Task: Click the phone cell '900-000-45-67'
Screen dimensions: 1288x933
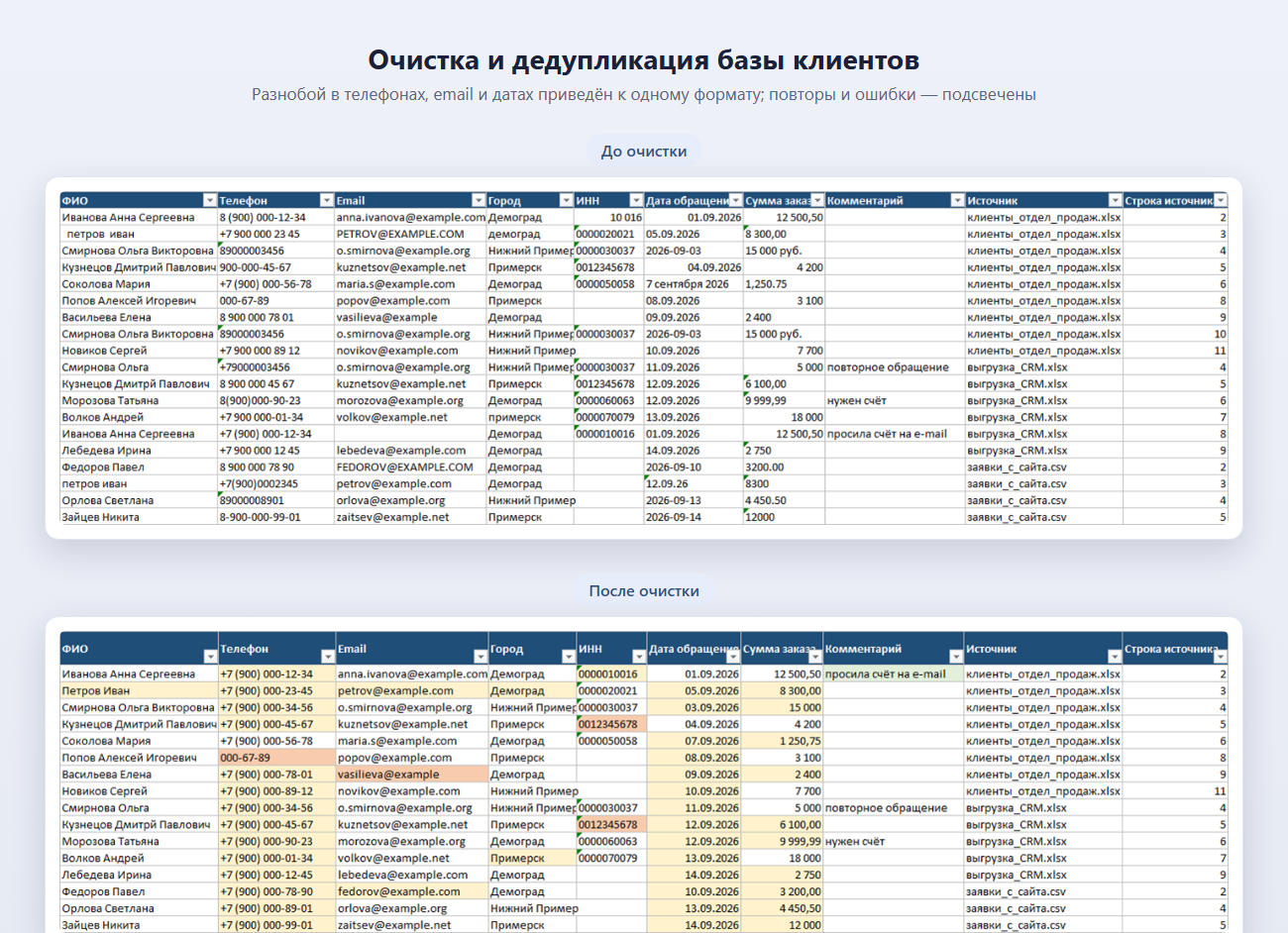Action: [x=276, y=267]
